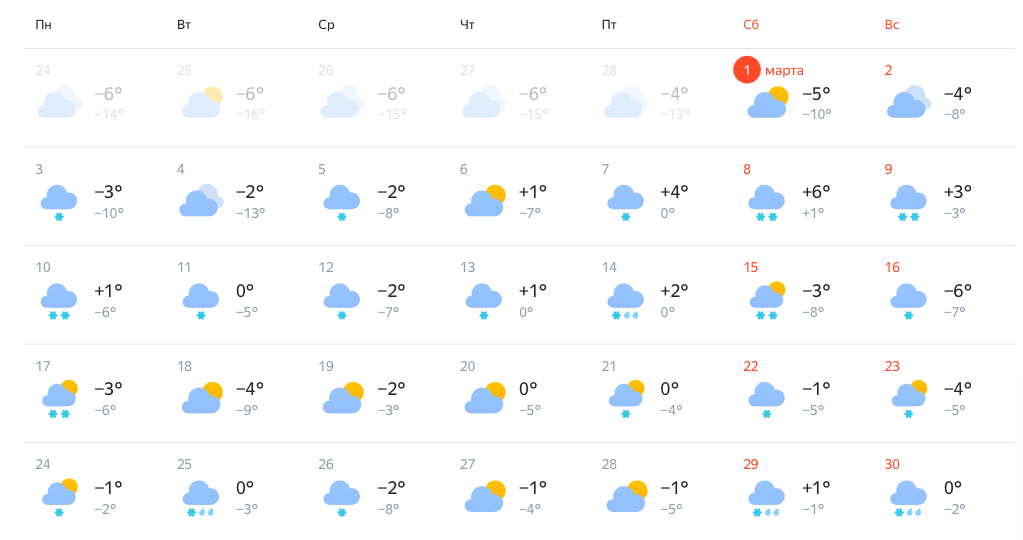Select the +6° temperature on day 8

816,192
